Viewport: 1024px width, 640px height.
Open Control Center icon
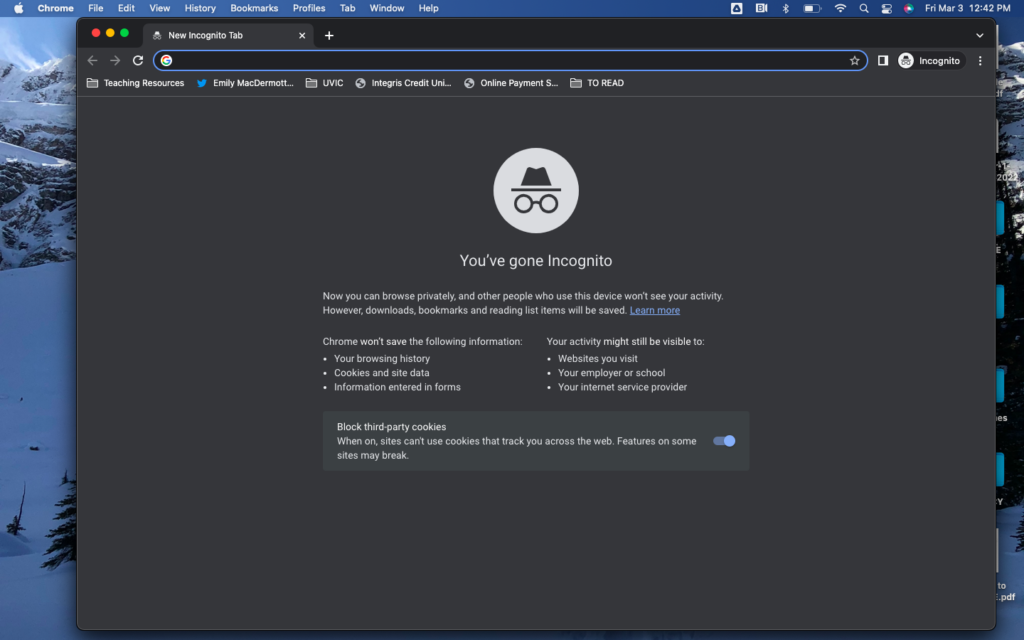[x=886, y=8]
